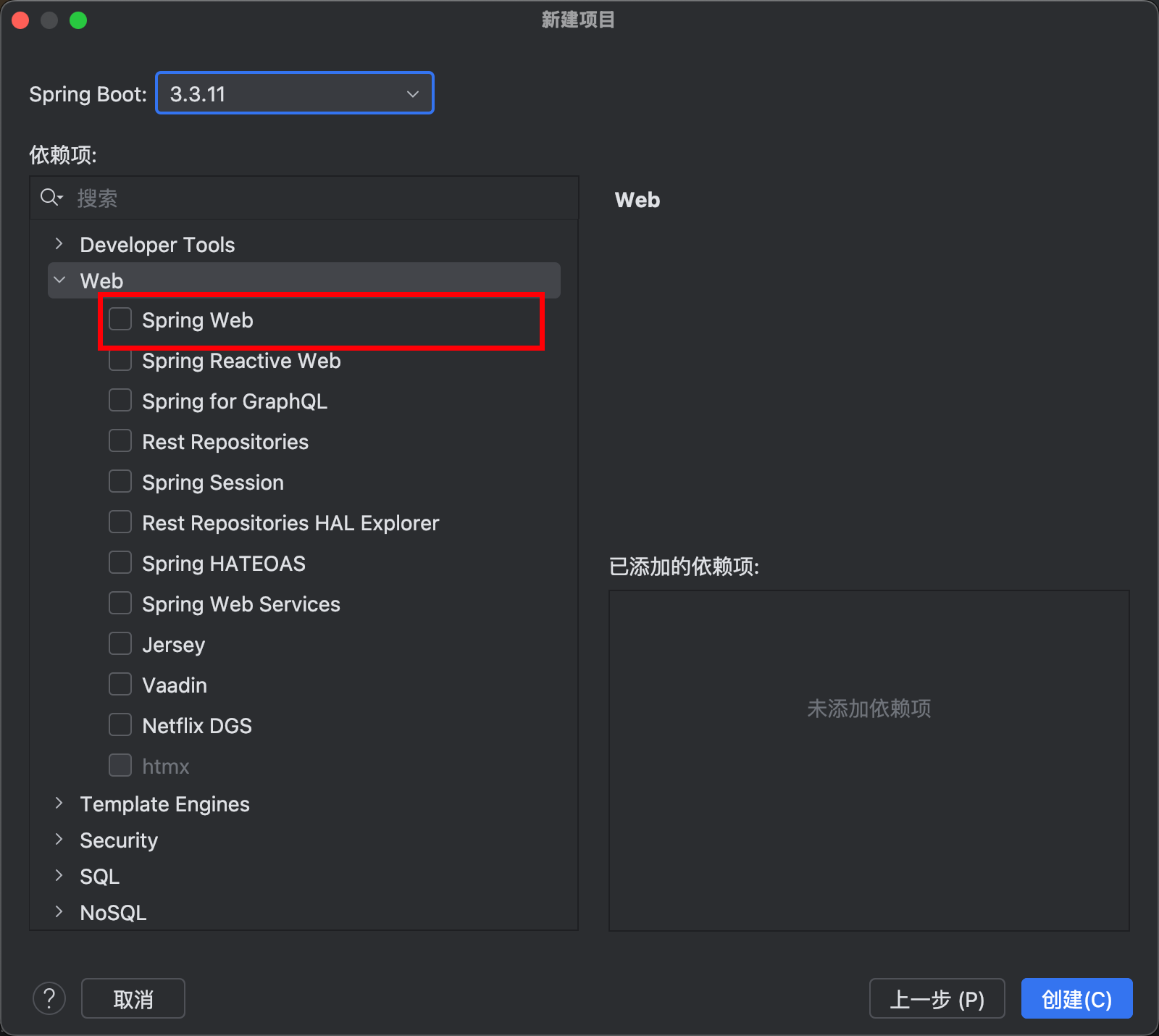Click the dependency search field
Image resolution: width=1159 pixels, height=1036 pixels.
(x=304, y=198)
